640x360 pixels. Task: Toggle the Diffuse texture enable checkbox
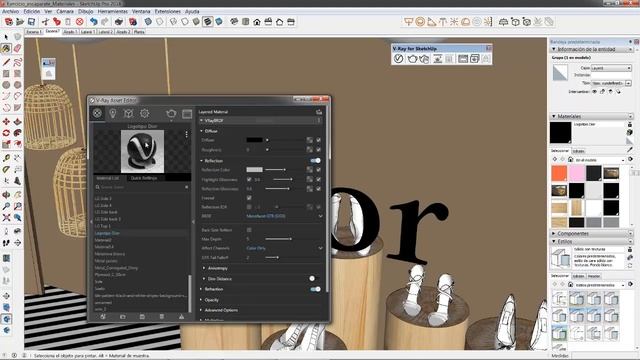pyautogui.click(x=318, y=140)
